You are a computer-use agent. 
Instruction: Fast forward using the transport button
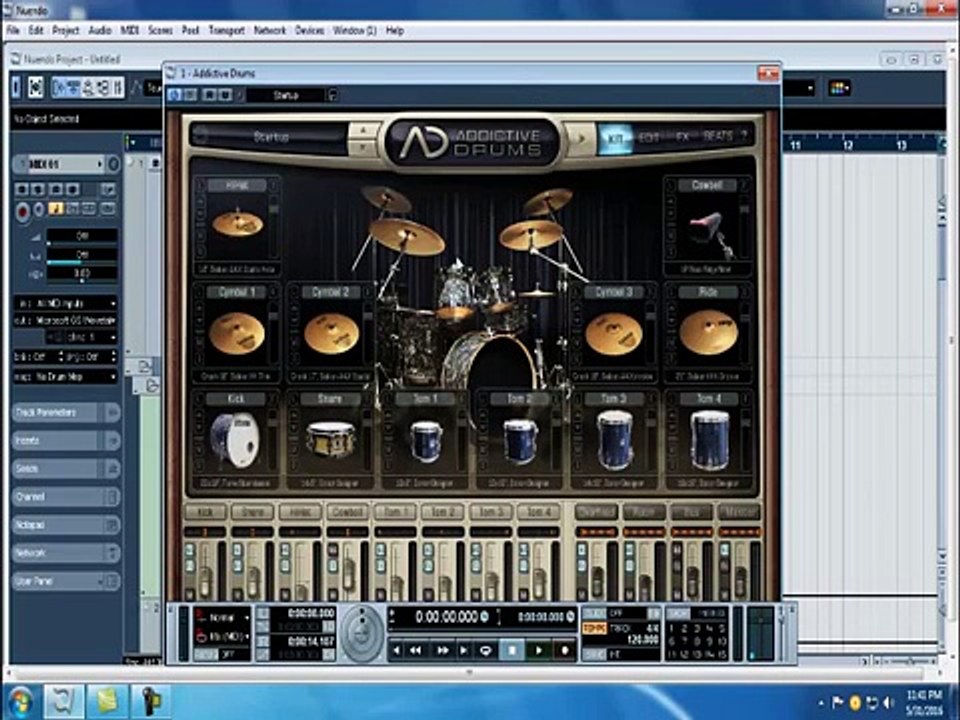click(442, 650)
